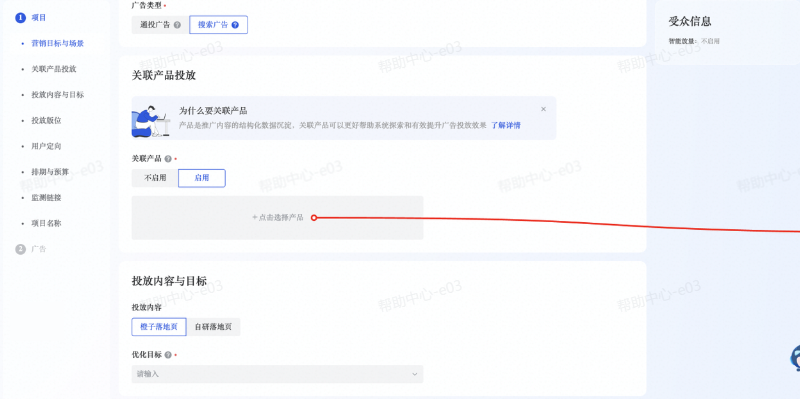Click the 投放内容与目标 section heading
Screen dimensions: 800x399
coord(169,281)
